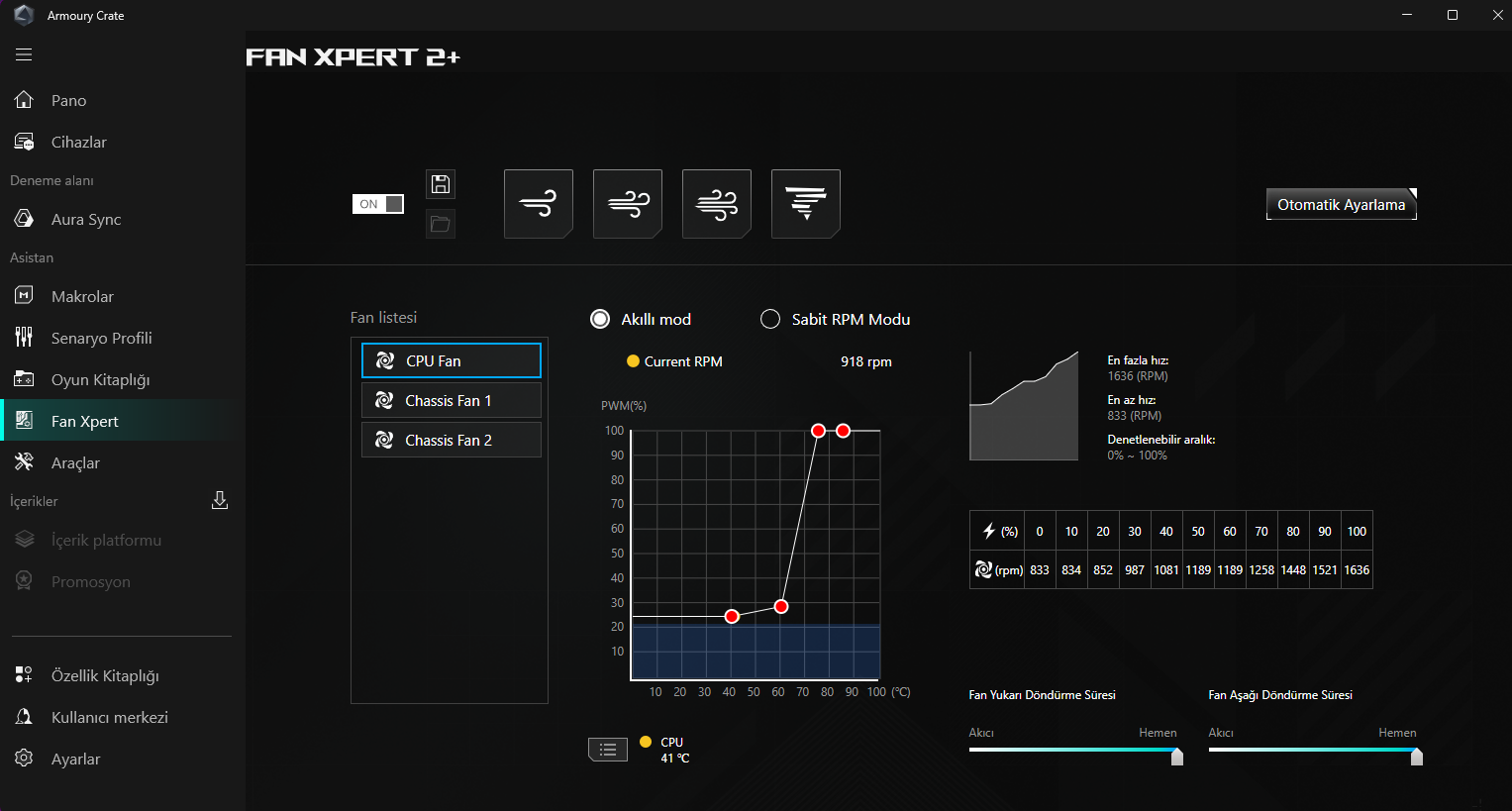The image size is (1512, 811).
Task: Select the Full Speed fan preset
Action: click(806, 204)
